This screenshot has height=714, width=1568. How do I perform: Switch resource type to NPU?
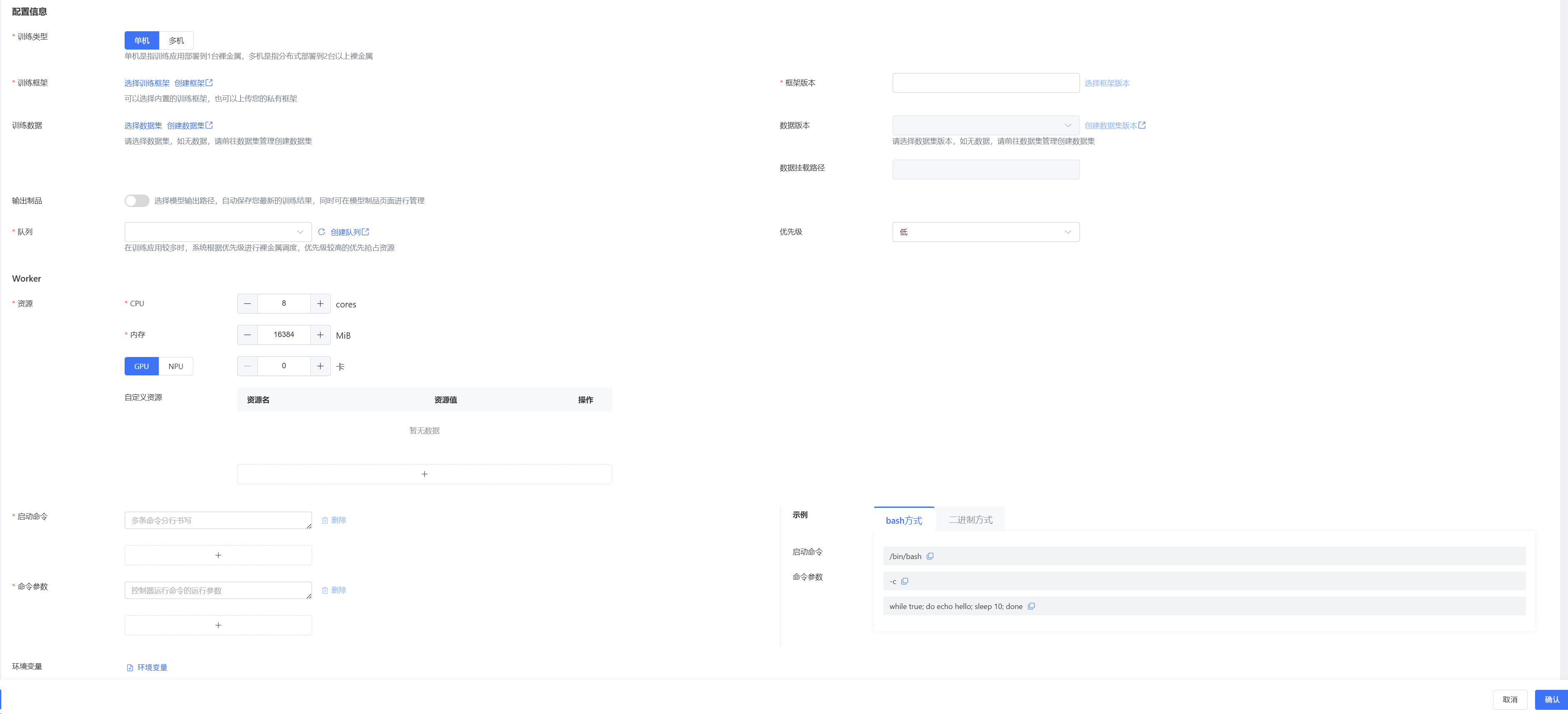point(175,367)
